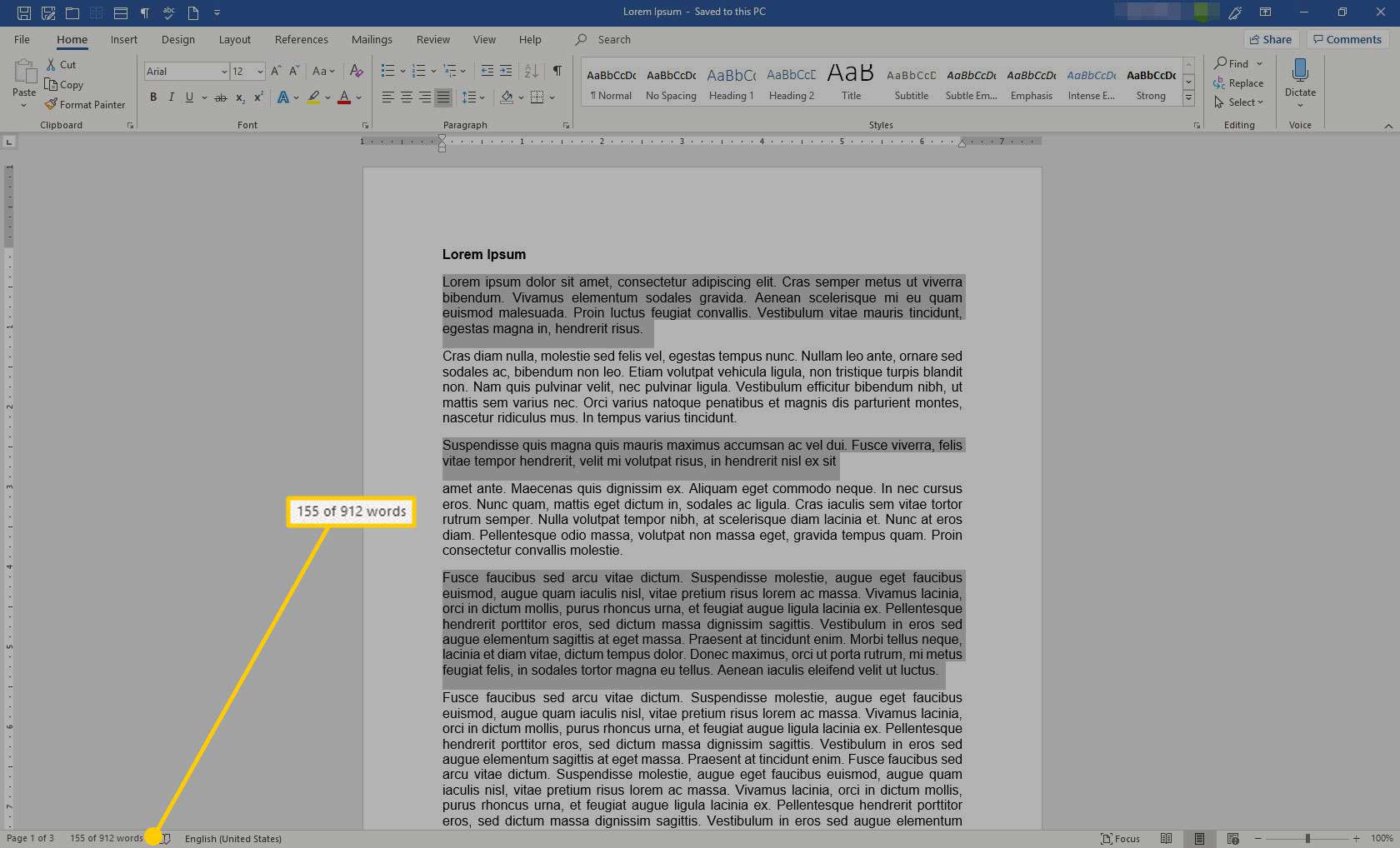Decrease paragraph indent
Viewport: 1400px width, 848px height.
pyautogui.click(x=487, y=72)
